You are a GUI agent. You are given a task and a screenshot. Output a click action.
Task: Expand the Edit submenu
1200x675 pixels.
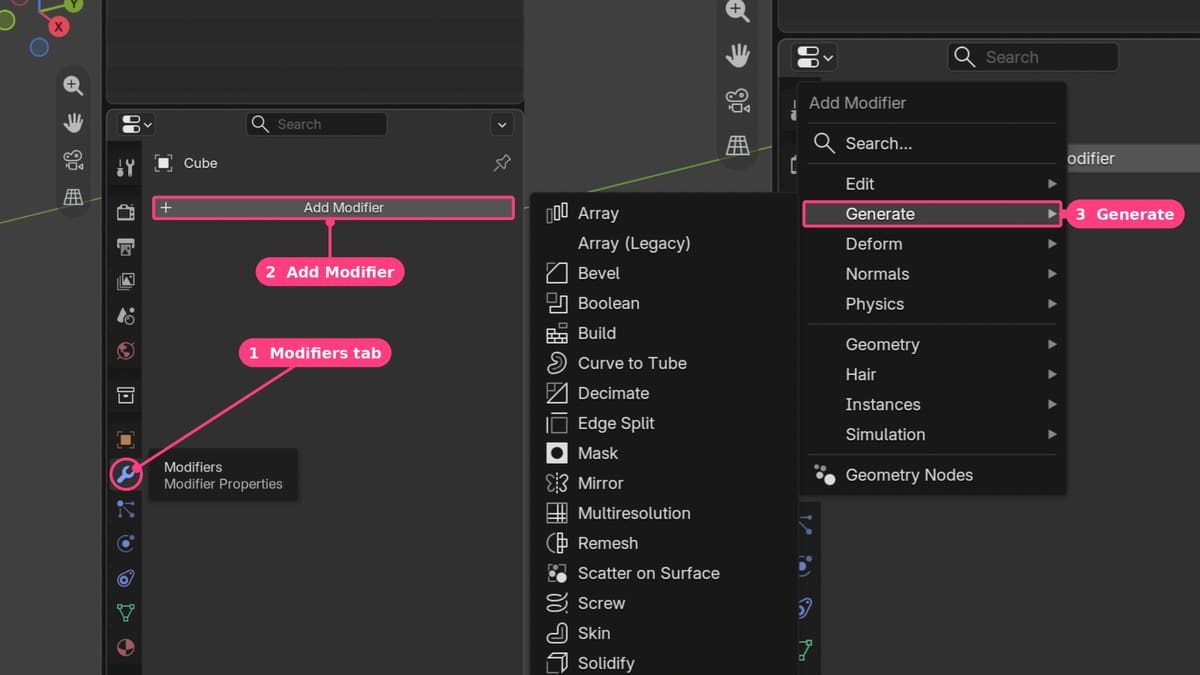point(932,184)
